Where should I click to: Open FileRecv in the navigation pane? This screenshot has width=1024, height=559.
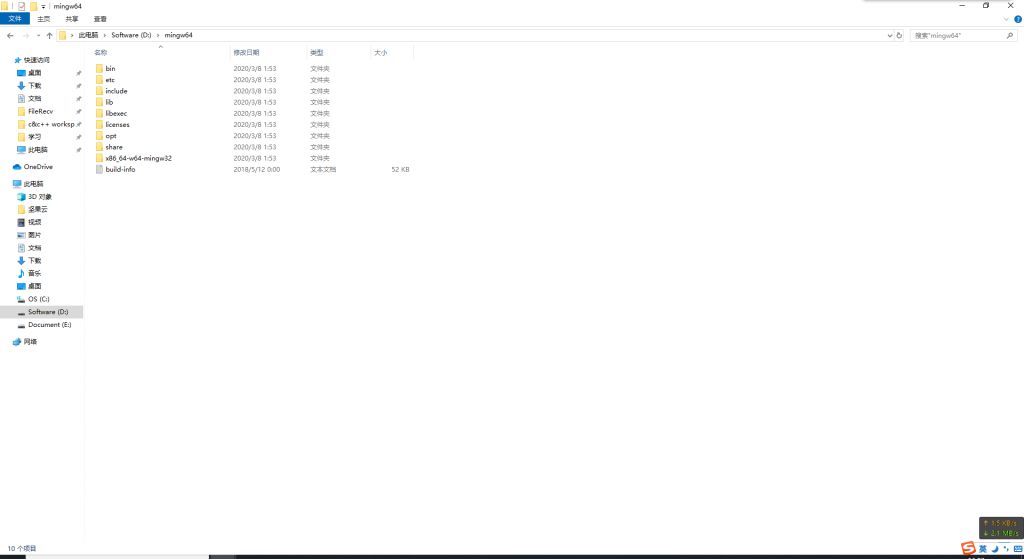(x=40, y=112)
